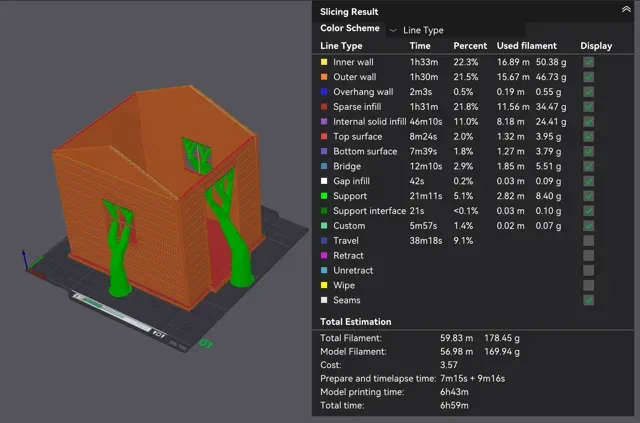
Task: Click the Overhang wall blue color swatch
Action: point(324,92)
